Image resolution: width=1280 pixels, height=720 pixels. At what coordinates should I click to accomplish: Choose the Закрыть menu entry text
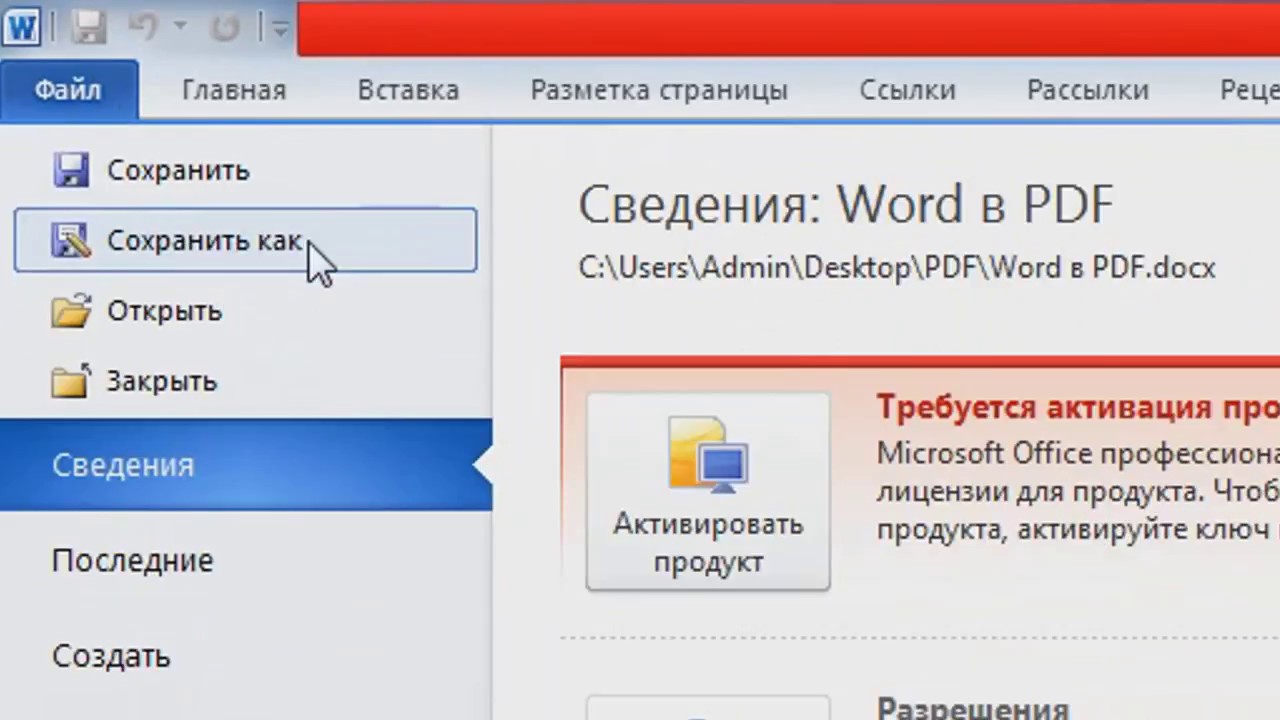[x=162, y=381]
